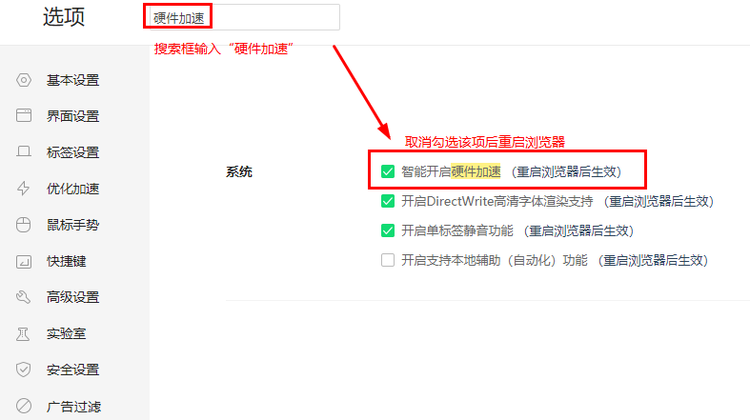Click the 实验室 flask icon
Screen dimensions: 750x420
(23, 333)
